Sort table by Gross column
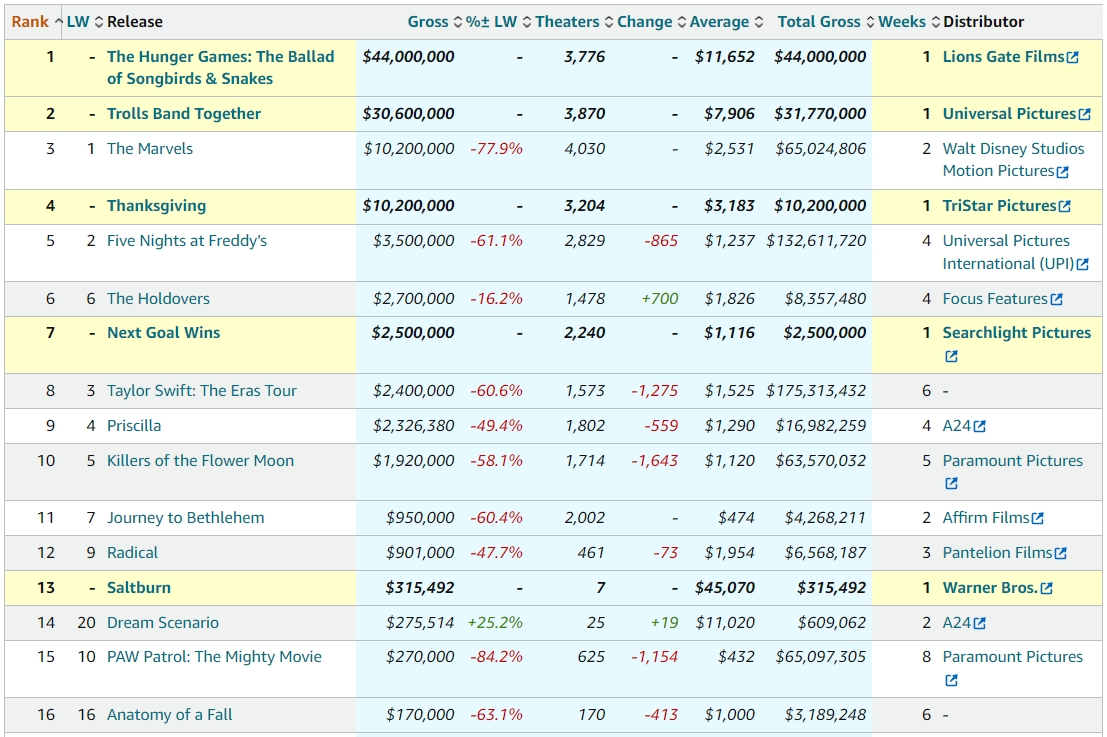Image resolution: width=1107 pixels, height=737 pixels. 428,22
